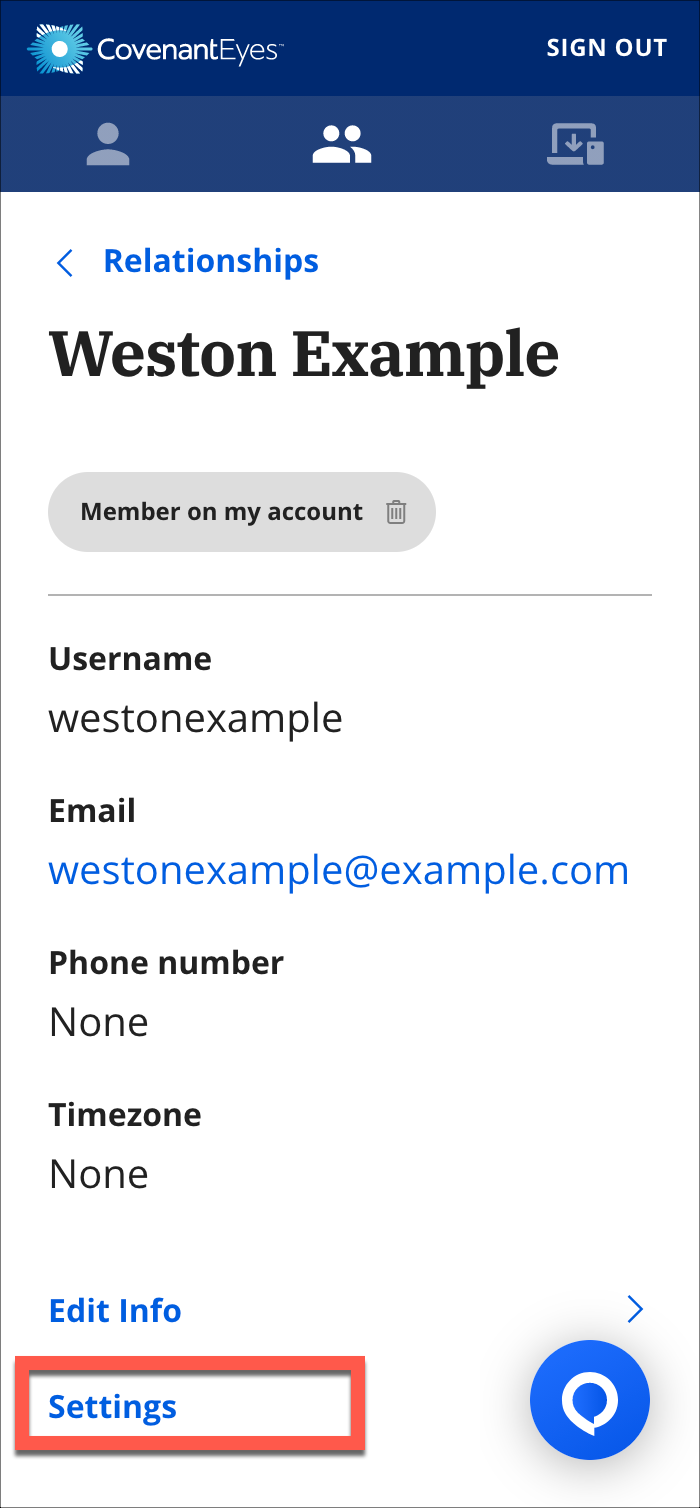Open the devices download tab icon
The width and height of the screenshot is (700, 1508).
(x=575, y=144)
